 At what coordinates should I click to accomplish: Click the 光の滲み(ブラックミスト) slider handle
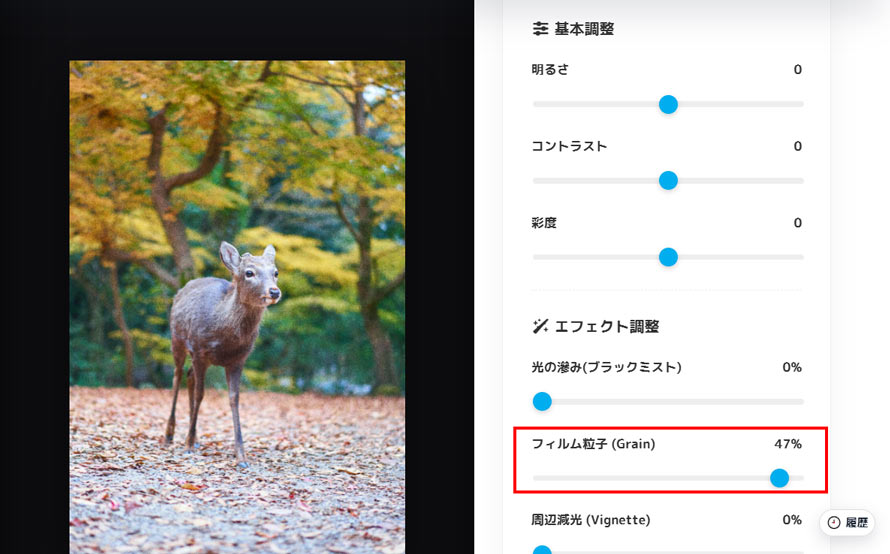(542, 401)
